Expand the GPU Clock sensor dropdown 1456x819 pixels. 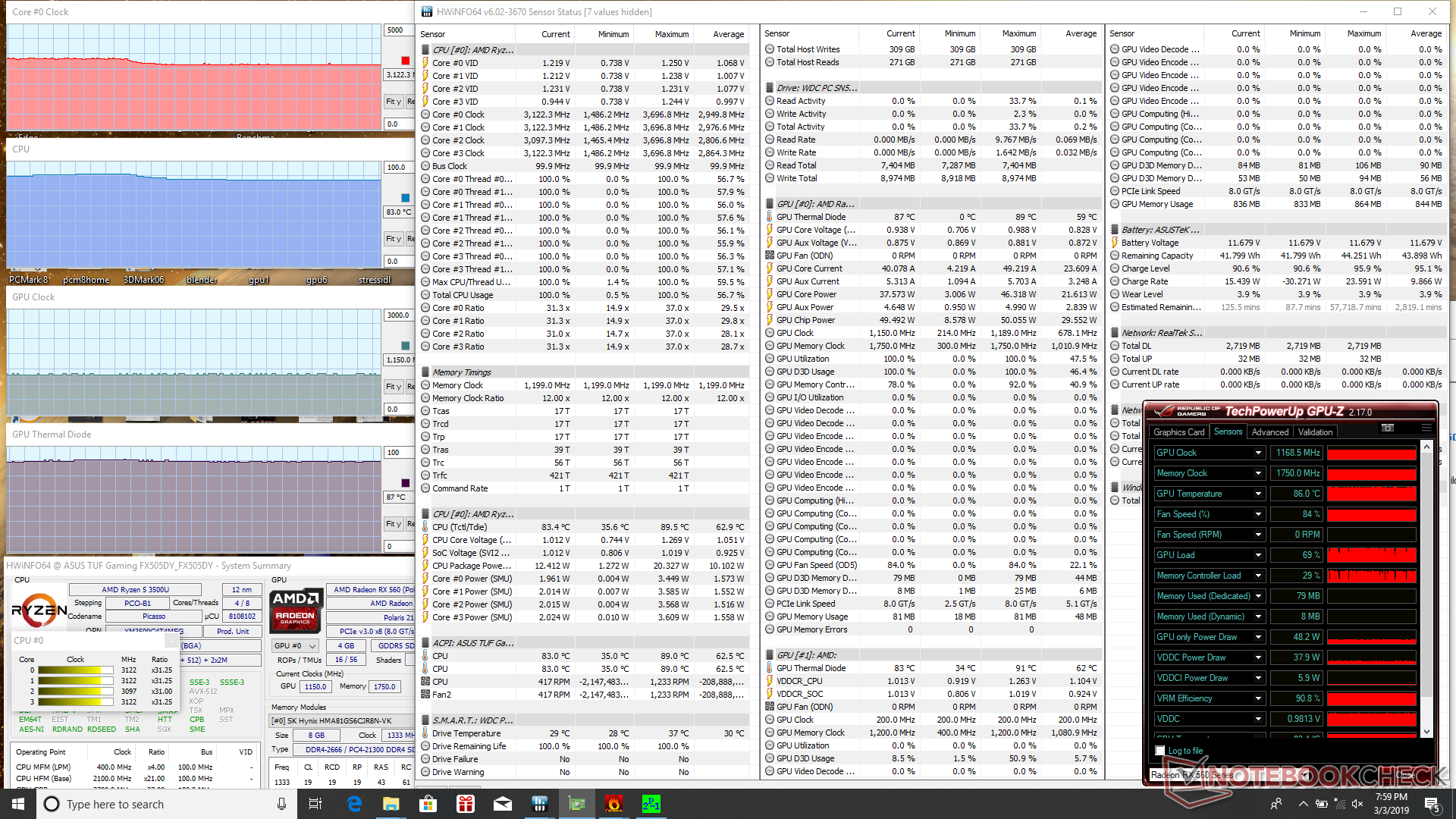pos(1258,453)
